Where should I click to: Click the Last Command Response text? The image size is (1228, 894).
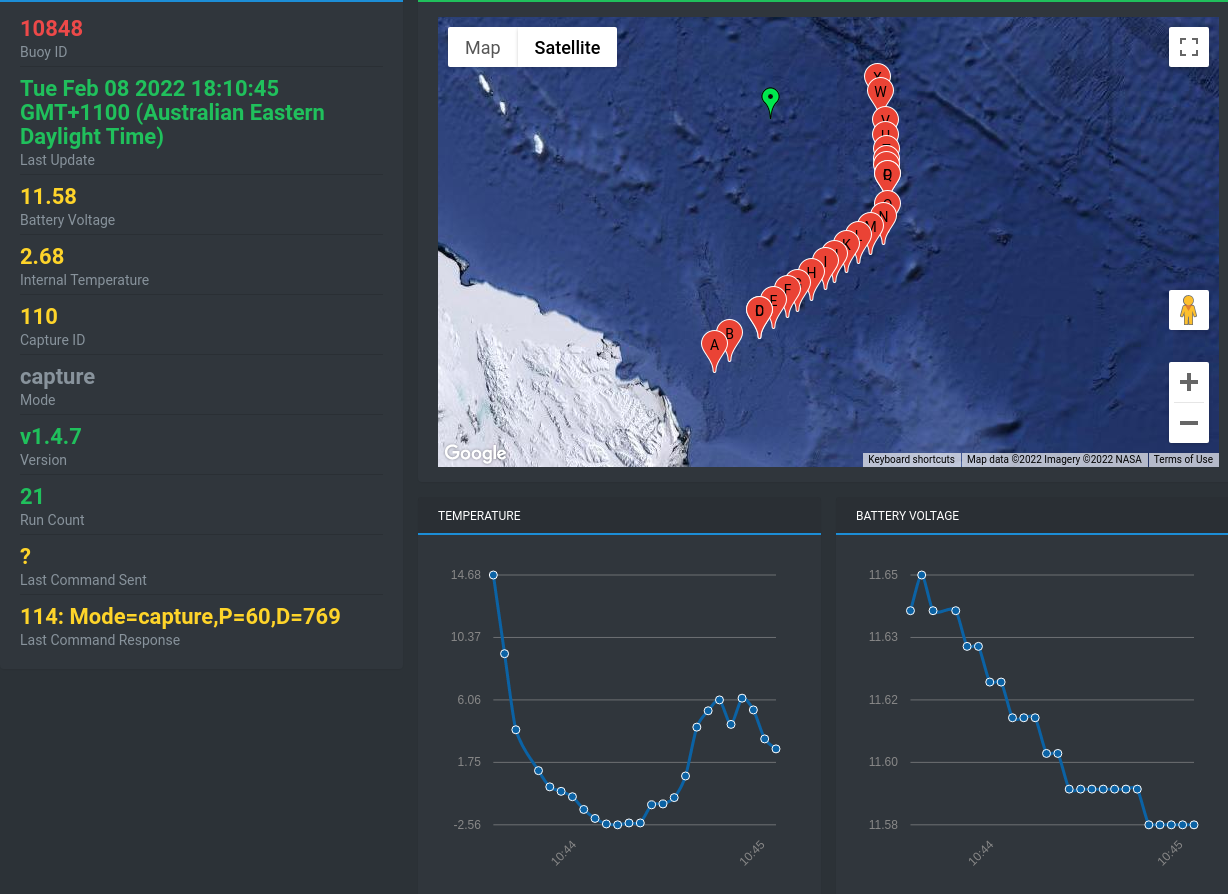(180, 616)
